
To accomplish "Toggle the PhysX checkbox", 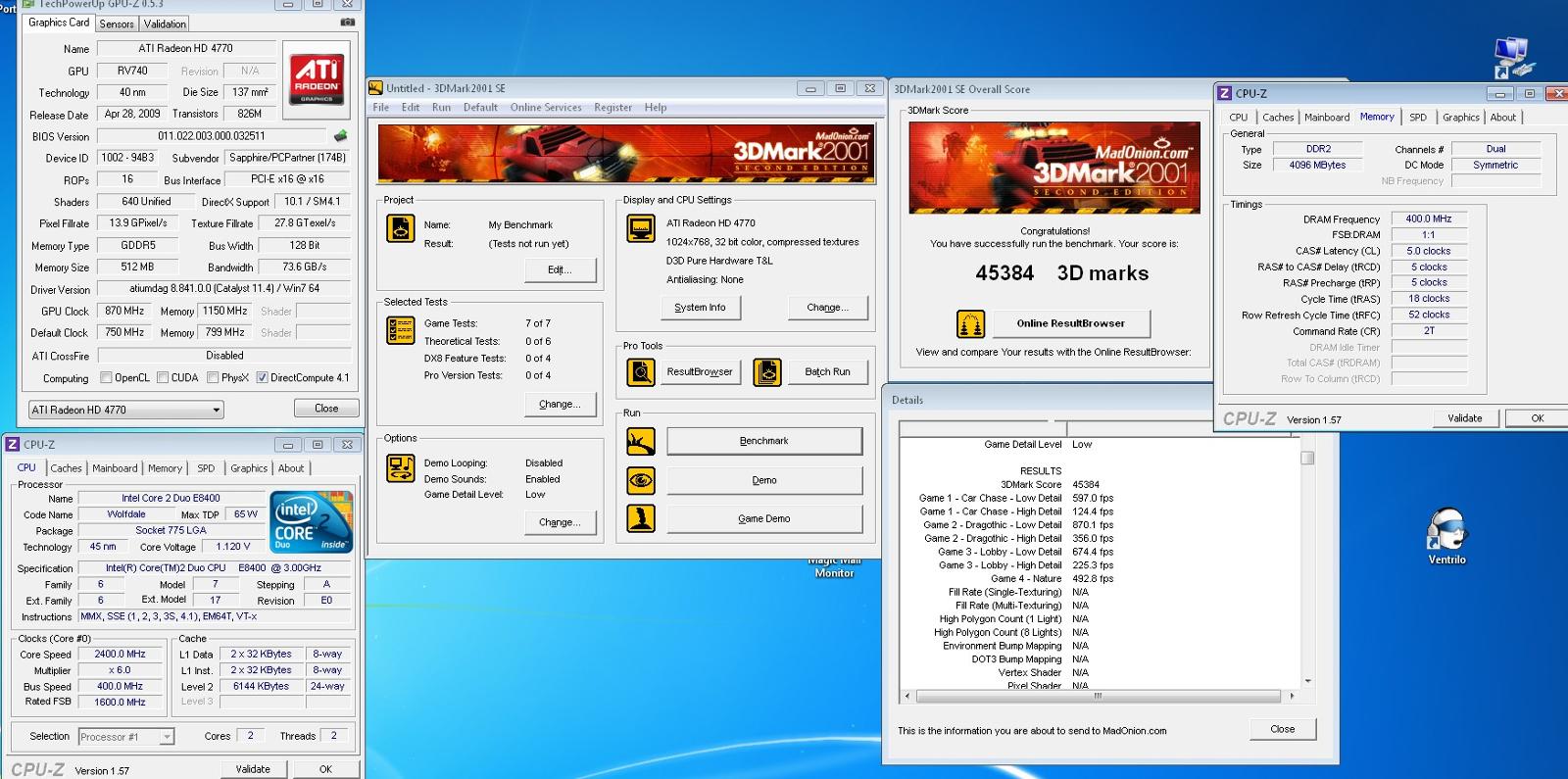I will pyautogui.click(x=213, y=378).
